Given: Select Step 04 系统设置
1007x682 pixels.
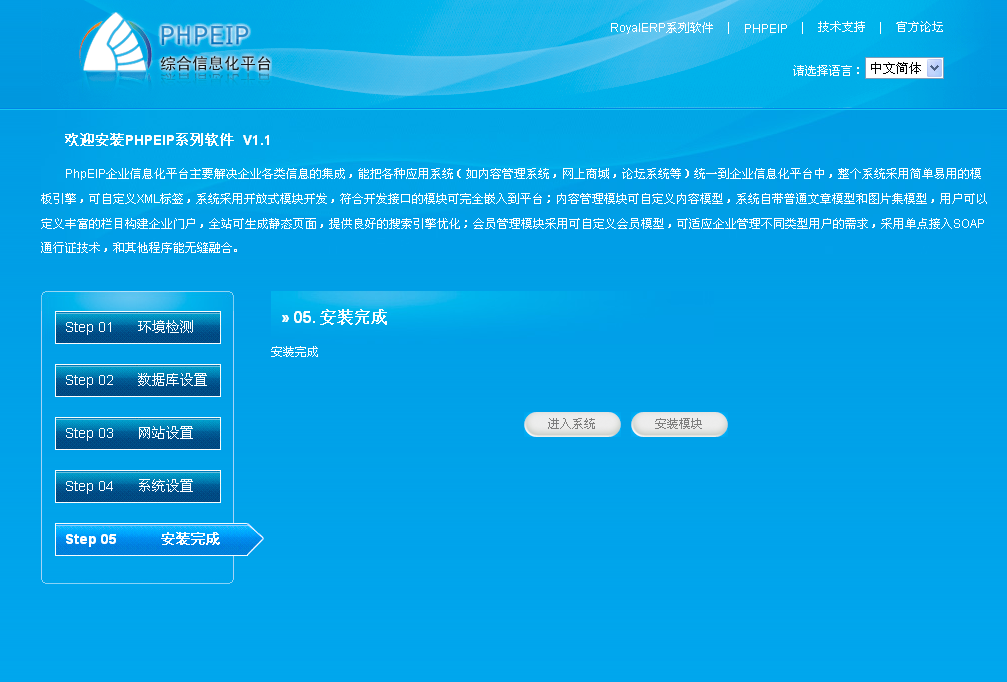Looking at the screenshot, I should 138,486.
